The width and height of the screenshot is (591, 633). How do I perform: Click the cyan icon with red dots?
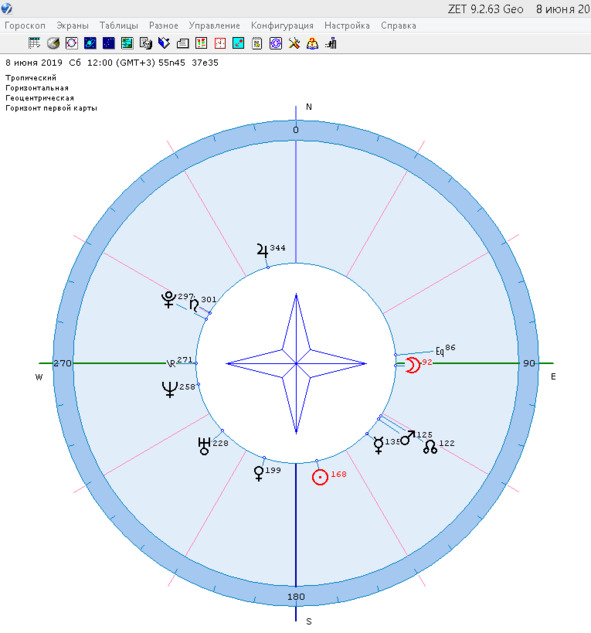coord(239,43)
